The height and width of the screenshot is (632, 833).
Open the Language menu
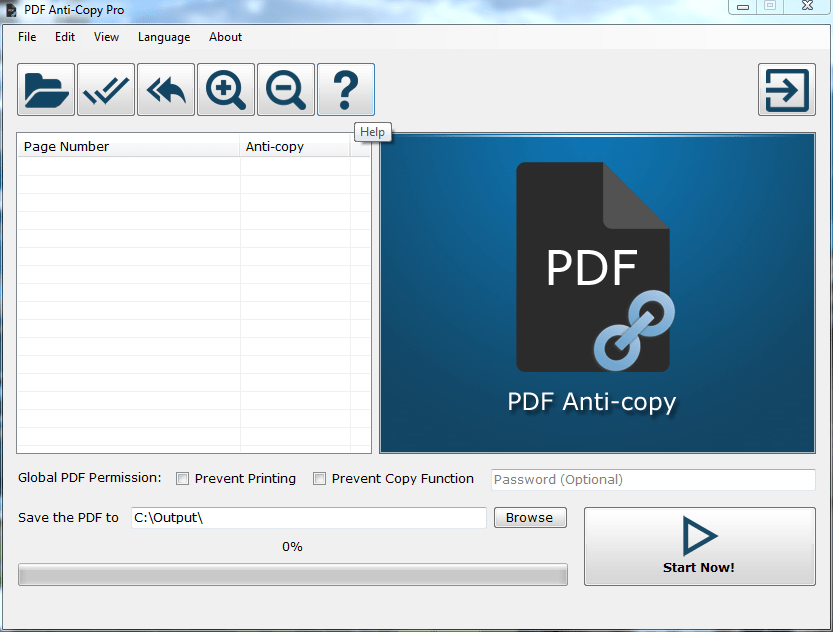(164, 37)
